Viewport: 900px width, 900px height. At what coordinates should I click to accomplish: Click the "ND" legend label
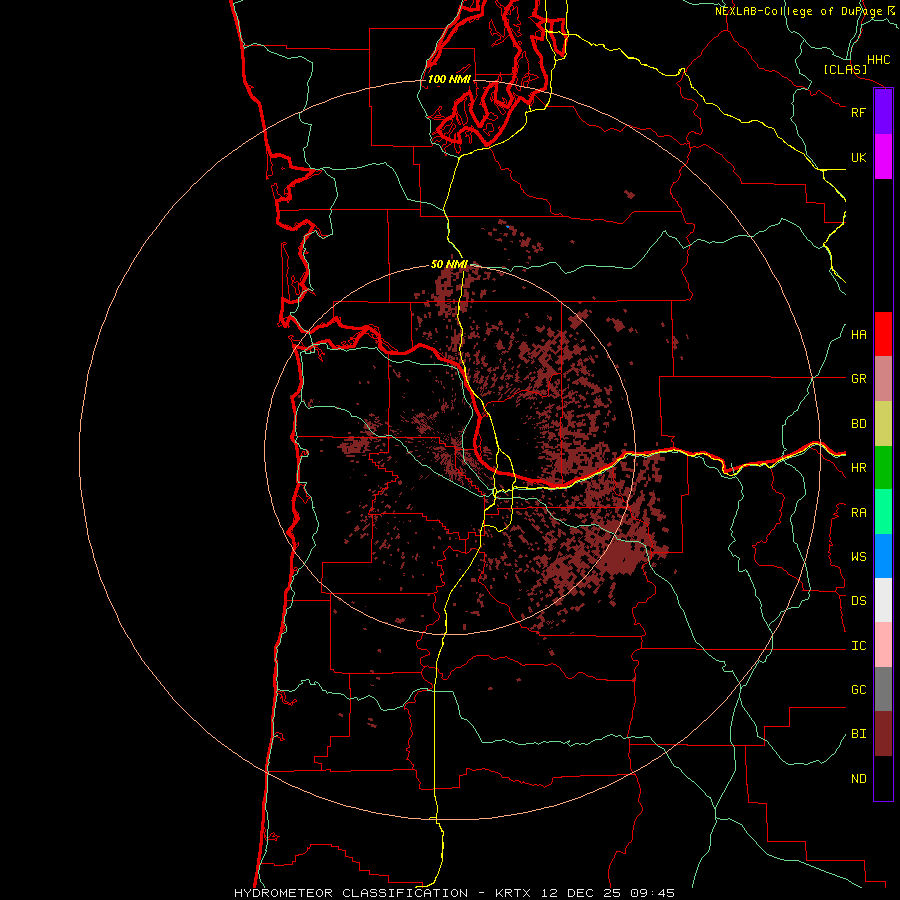(x=858, y=779)
